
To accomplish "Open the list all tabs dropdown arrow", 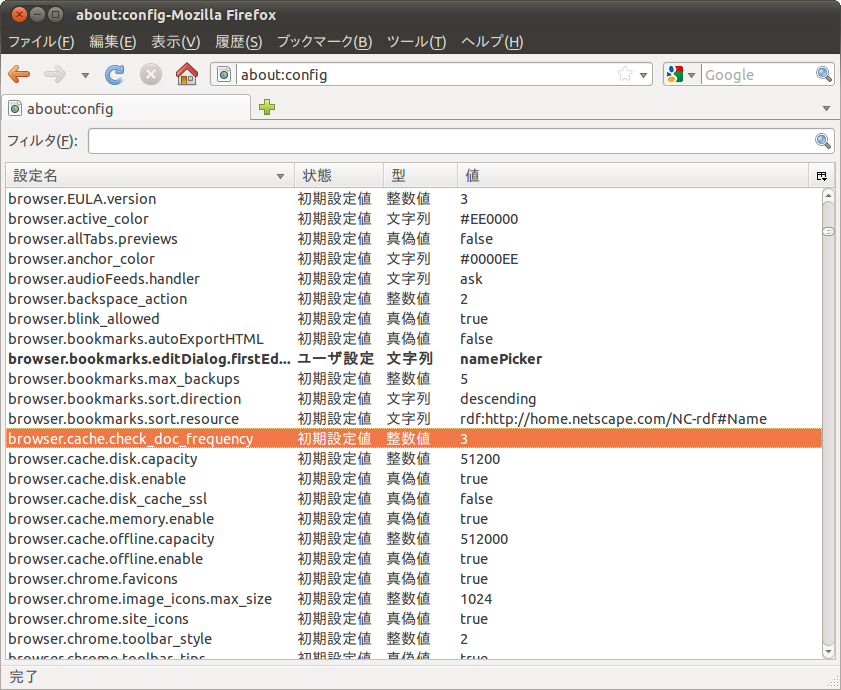I will [826, 108].
